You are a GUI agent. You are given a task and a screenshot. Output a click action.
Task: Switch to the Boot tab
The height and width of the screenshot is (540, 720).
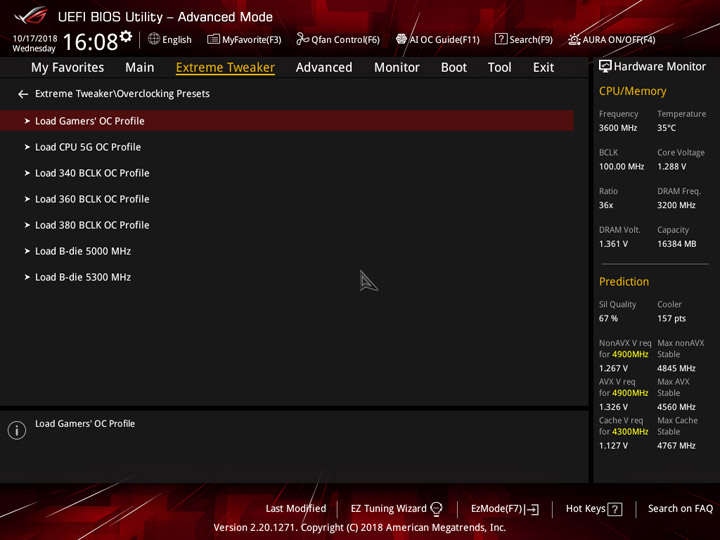pyautogui.click(x=454, y=68)
